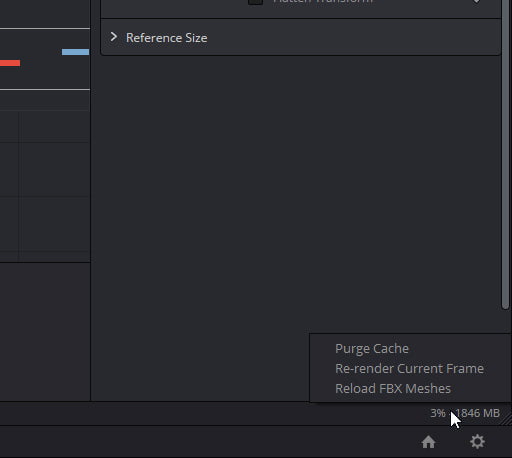Open project settings gear icon
The image size is (512, 458).
[x=477, y=442]
